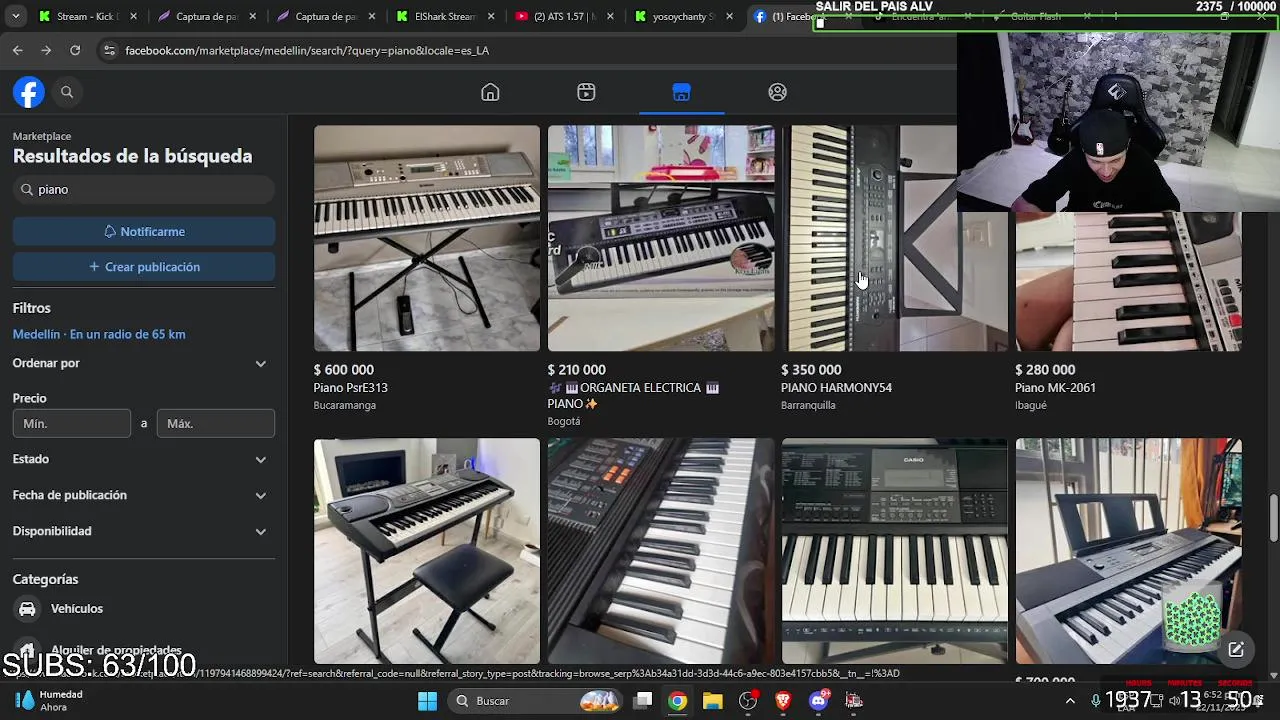Screen dimensions: 1280x720
Task: Click the Facebook search magnifier icon
Action: 67,92
